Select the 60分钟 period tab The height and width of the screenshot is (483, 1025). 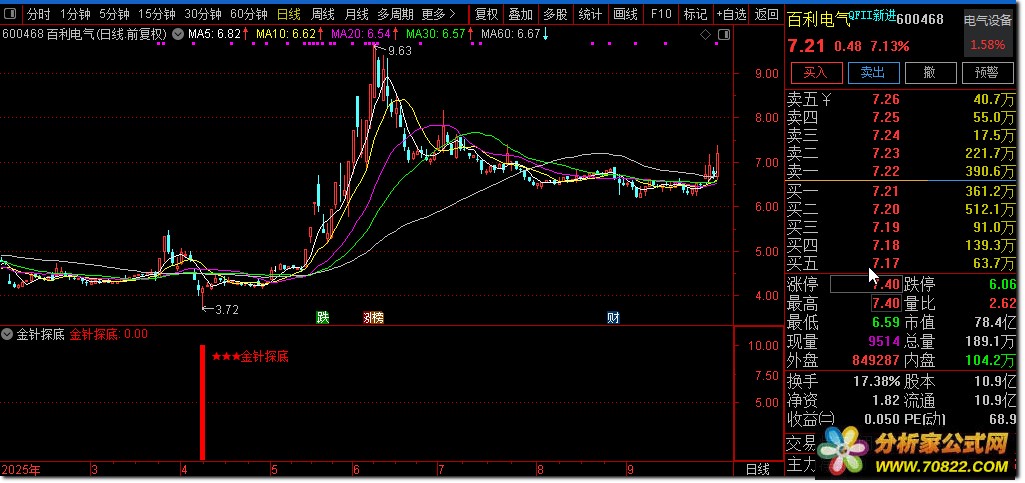(249, 14)
